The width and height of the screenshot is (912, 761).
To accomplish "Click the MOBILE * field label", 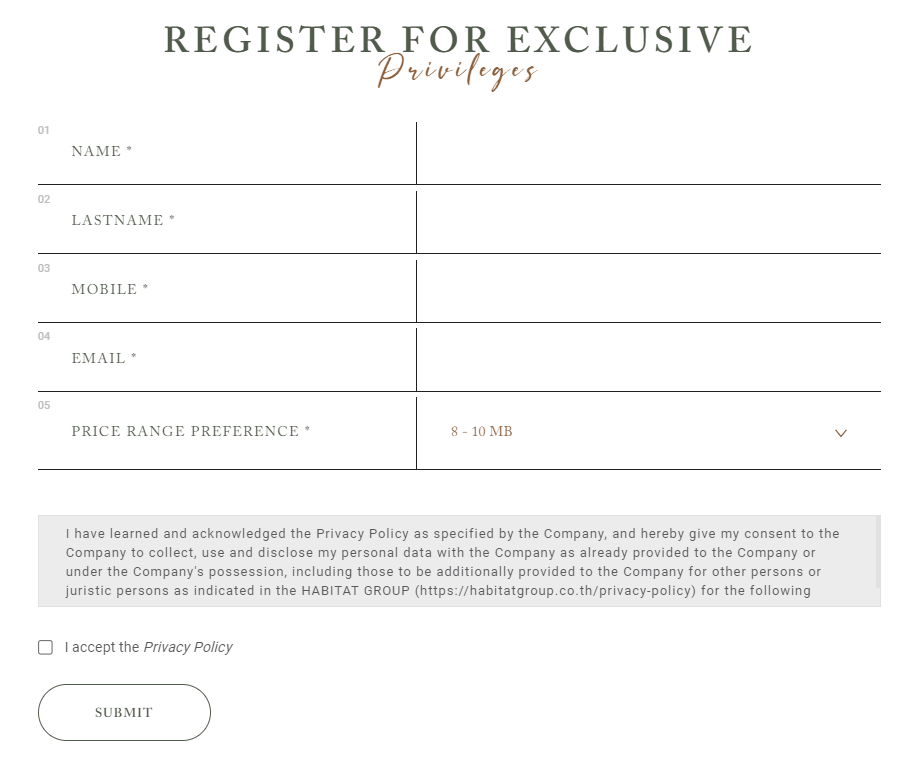I will (x=110, y=290).
